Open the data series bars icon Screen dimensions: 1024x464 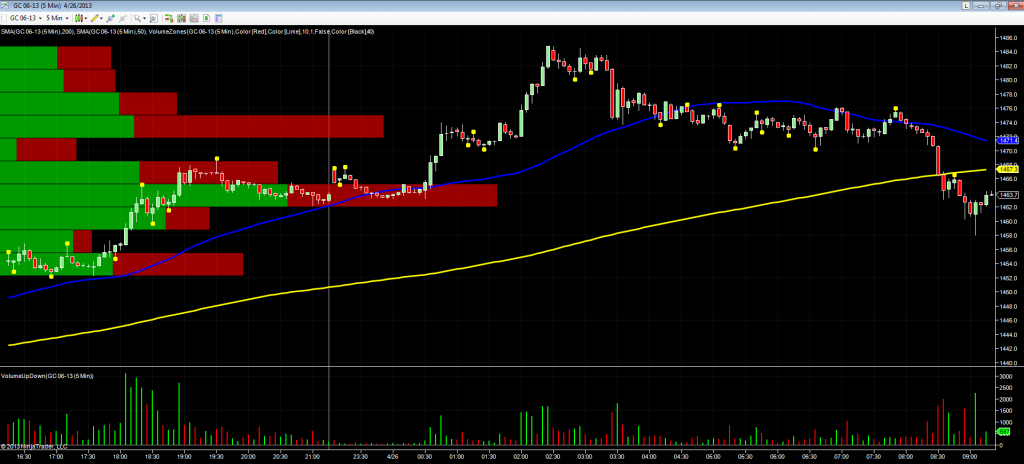tap(182, 18)
